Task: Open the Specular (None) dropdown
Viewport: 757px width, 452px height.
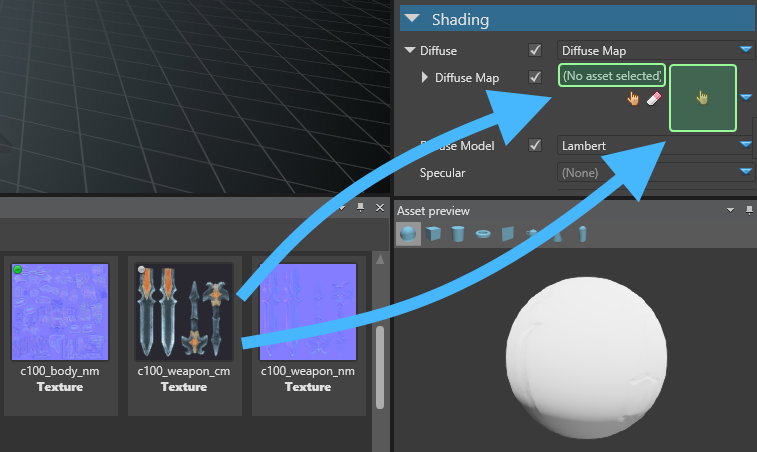Action: tap(745, 172)
